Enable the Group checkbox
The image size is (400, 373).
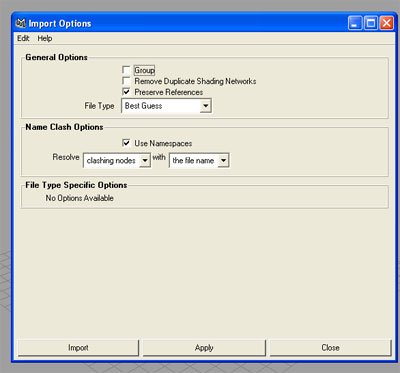126,70
